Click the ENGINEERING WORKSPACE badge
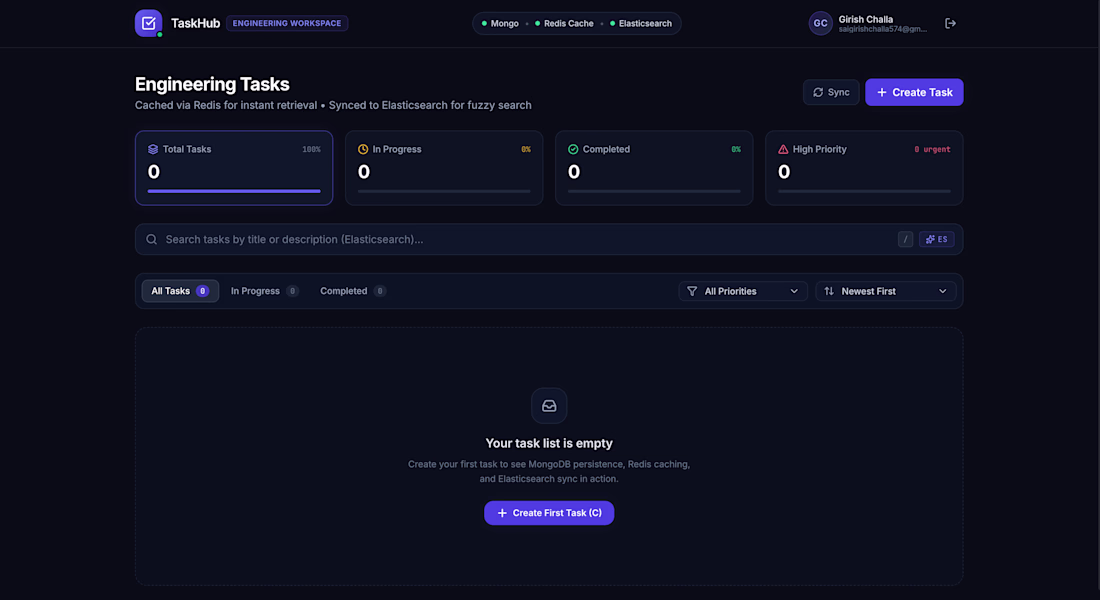Screen dimensions: 1100x600 [x=287, y=23]
